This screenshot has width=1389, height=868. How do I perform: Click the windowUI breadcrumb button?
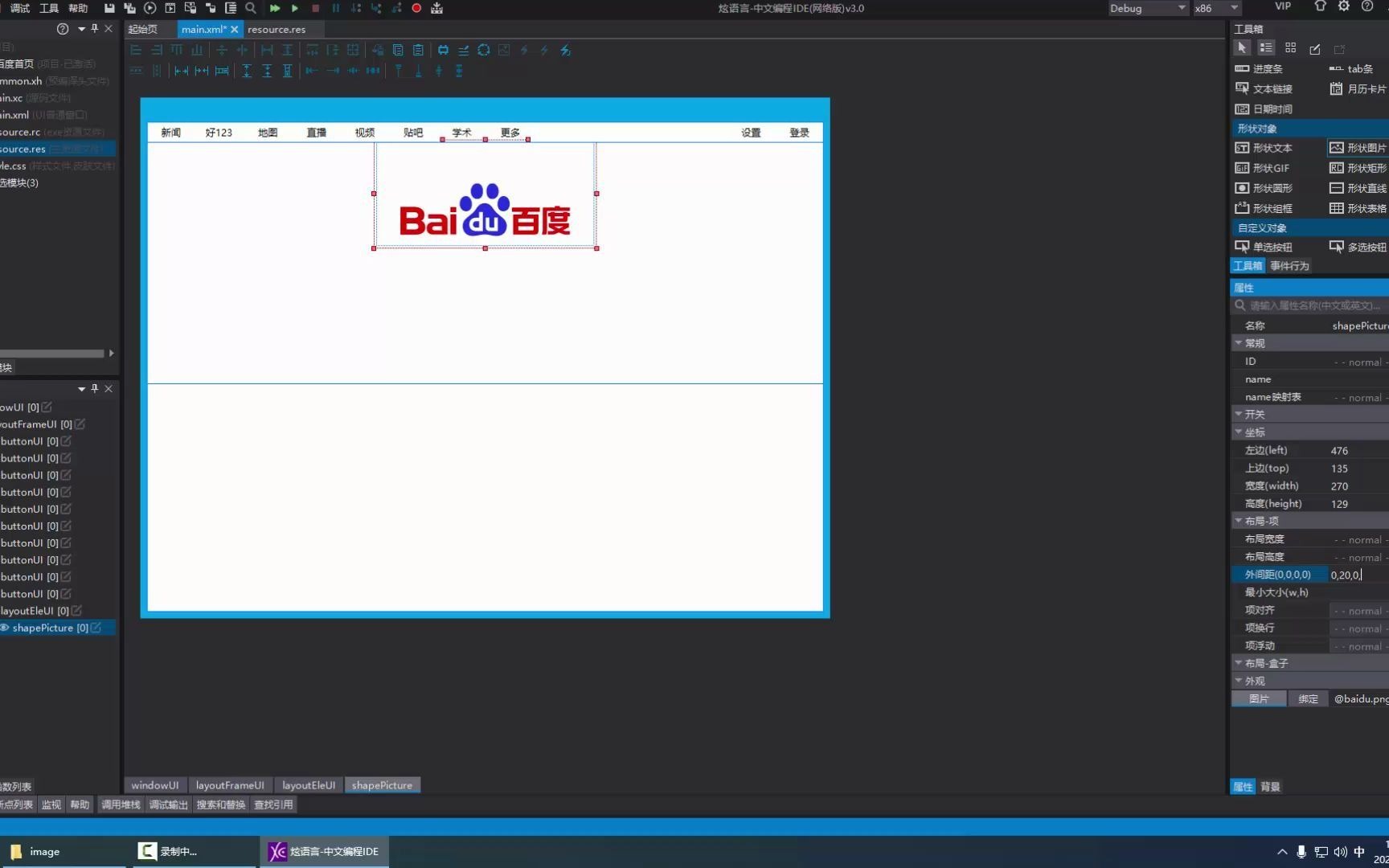click(155, 785)
